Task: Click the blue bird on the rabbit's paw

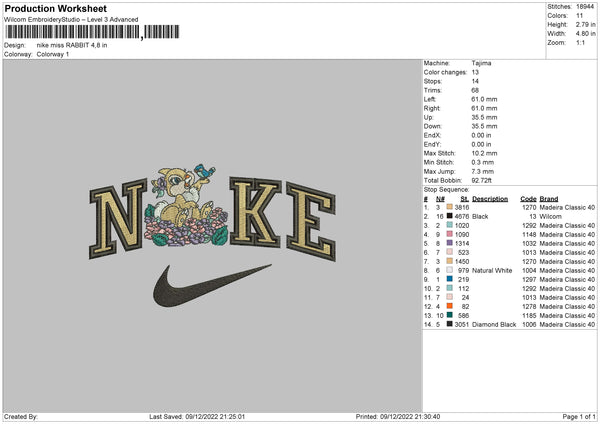Action: coord(204,170)
